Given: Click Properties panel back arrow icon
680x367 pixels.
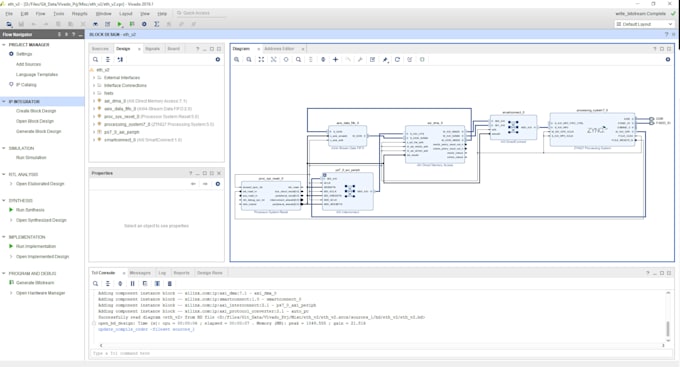Looking at the screenshot, I should 193,184.
